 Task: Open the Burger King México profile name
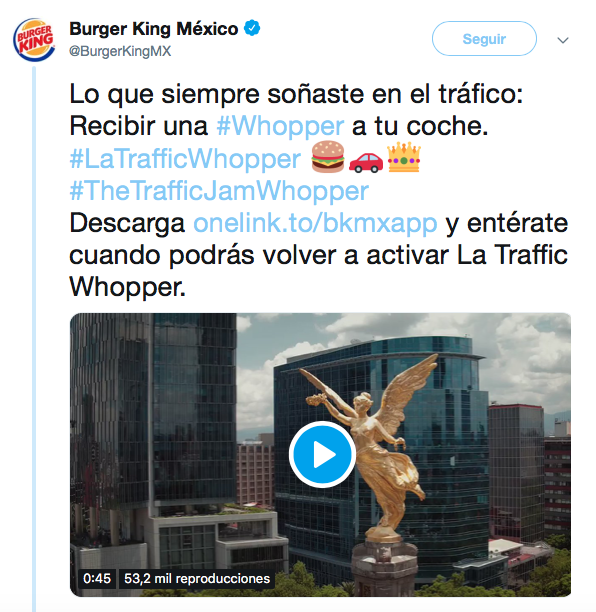click(x=154, y=28)
